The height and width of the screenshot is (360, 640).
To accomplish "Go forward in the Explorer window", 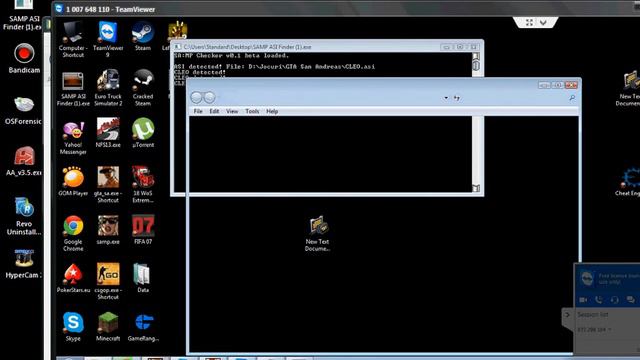I will [x=209, y=97].
